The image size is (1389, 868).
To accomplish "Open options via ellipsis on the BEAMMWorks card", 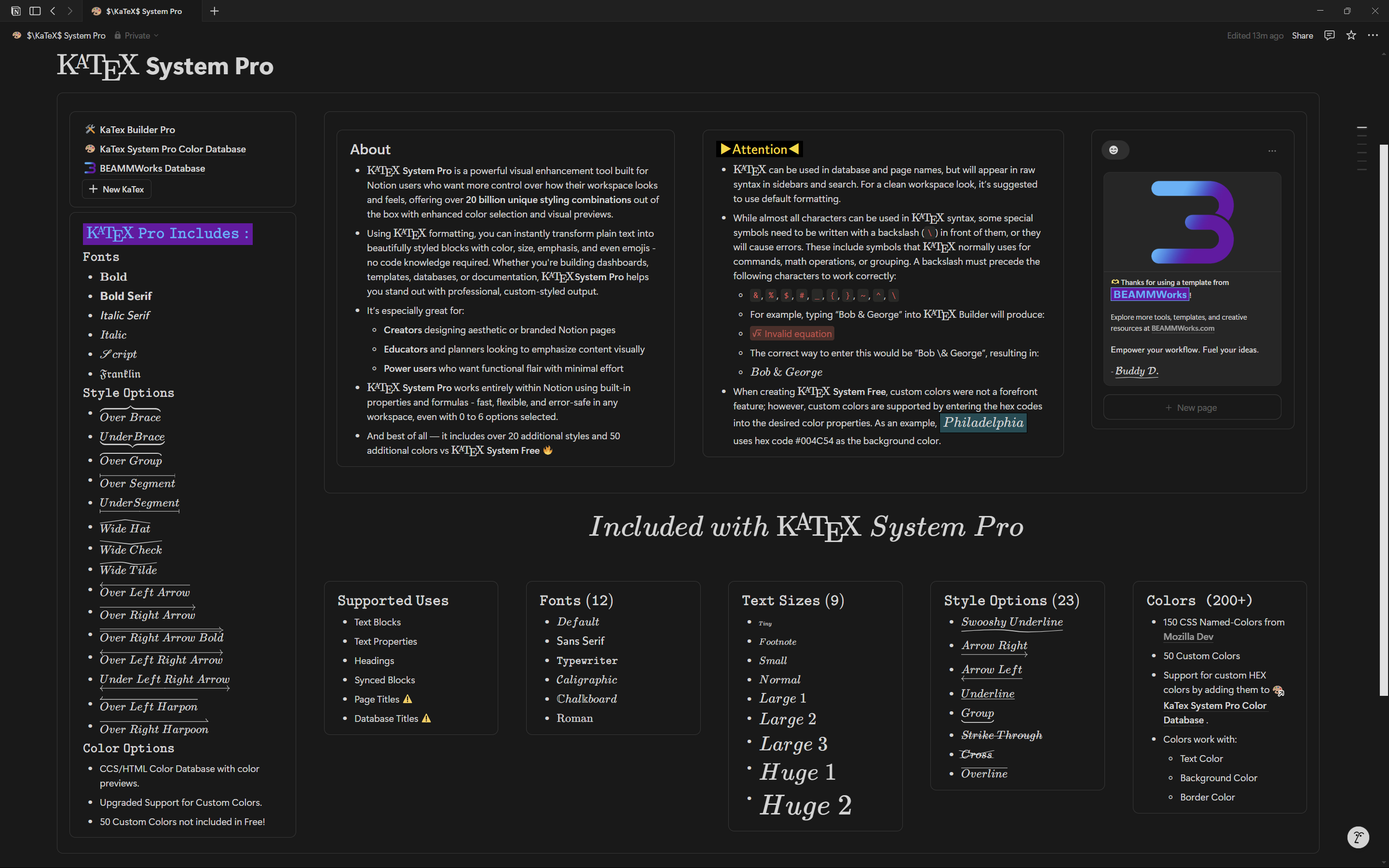I will pyautogui.click(x=1271, y=150).
